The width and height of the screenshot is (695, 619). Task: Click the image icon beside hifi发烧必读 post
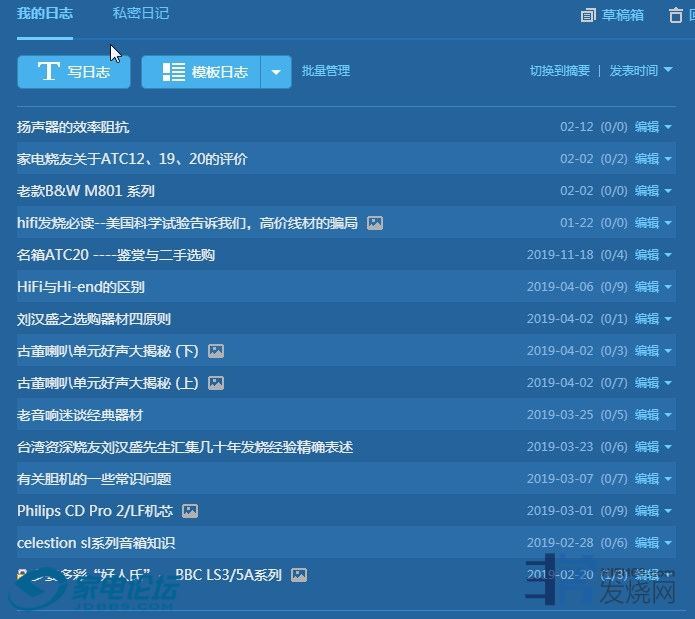point(375,223)
